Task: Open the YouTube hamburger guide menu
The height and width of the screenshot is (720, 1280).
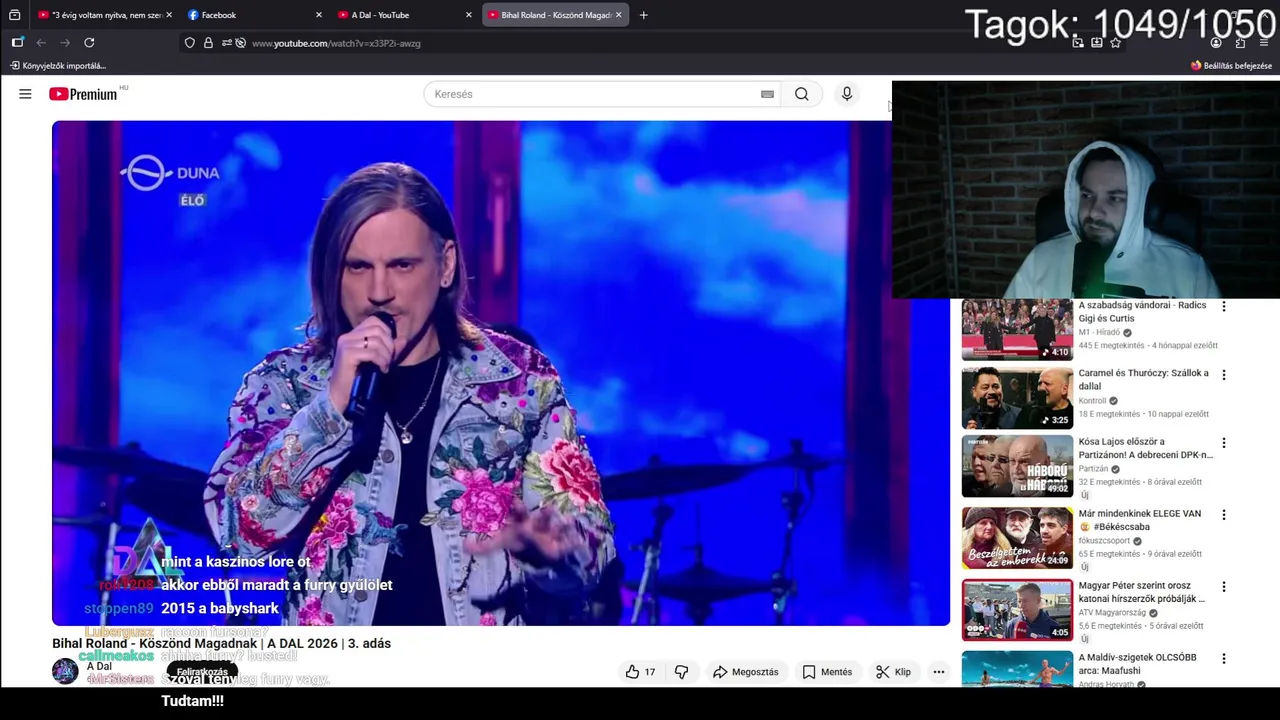Action: (25, 94)
